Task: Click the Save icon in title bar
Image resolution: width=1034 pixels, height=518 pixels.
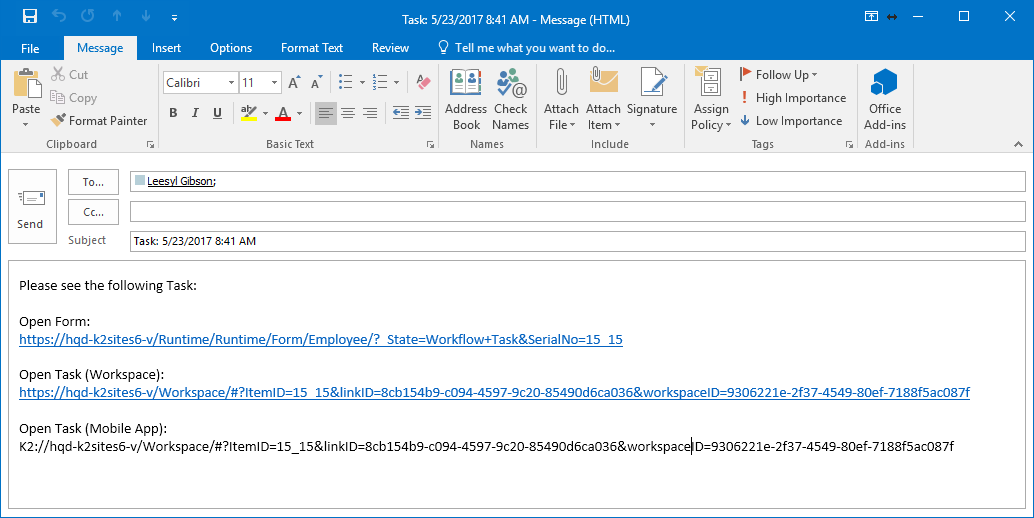Action: coord(29,17)
